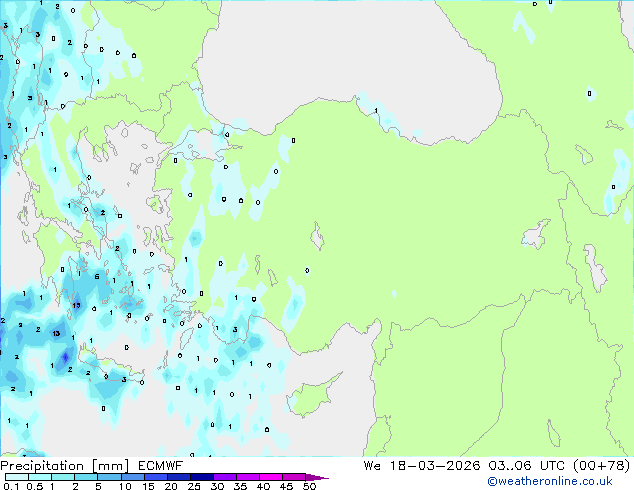Select the 5–10 mm legend swatch
634x490 pixels.
[109, 477]
